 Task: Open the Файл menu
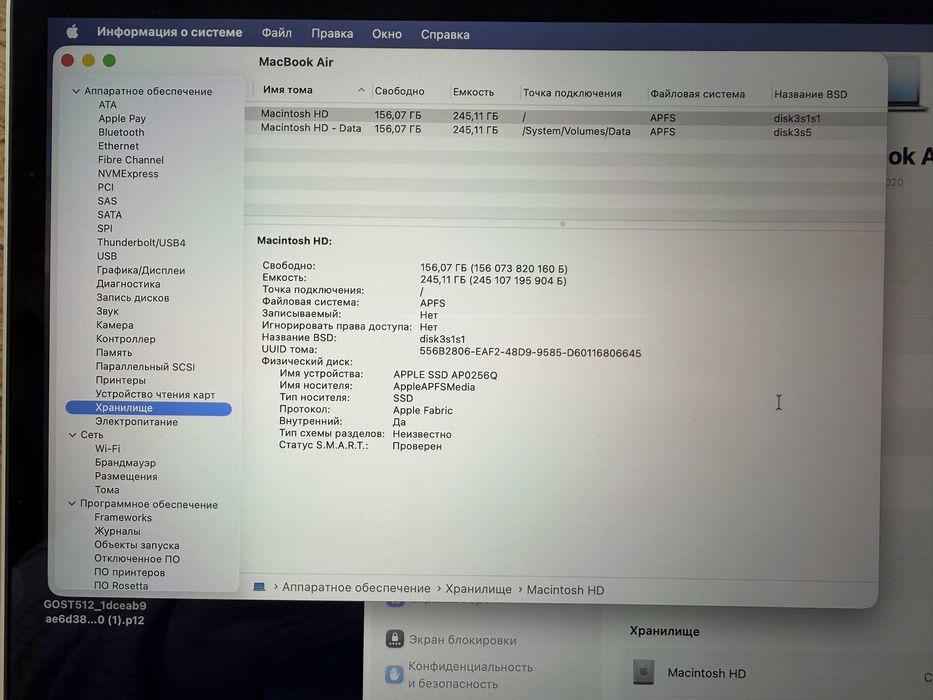coord(277,33)
